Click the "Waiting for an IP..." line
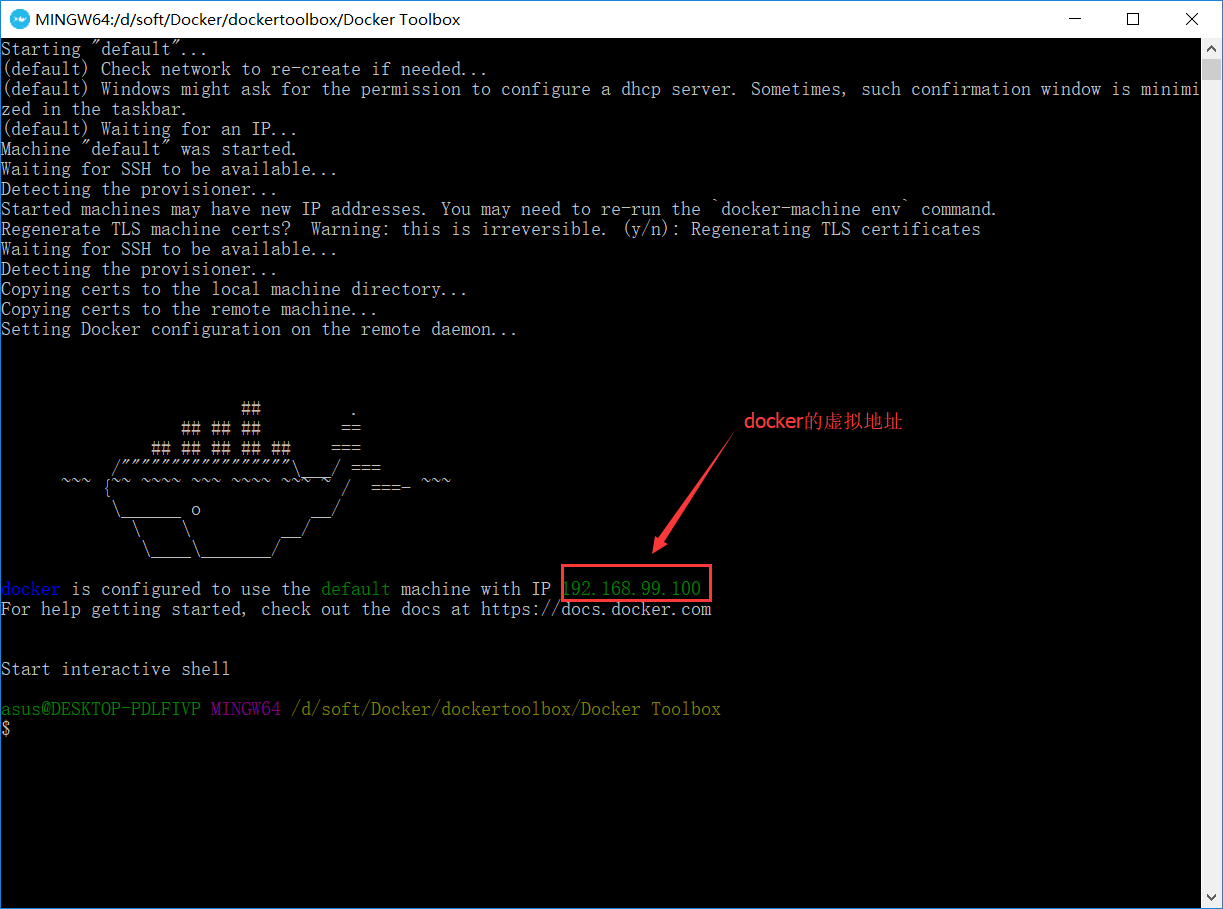Viewport: 1223px width, 909px height. [x=149, y=129]
